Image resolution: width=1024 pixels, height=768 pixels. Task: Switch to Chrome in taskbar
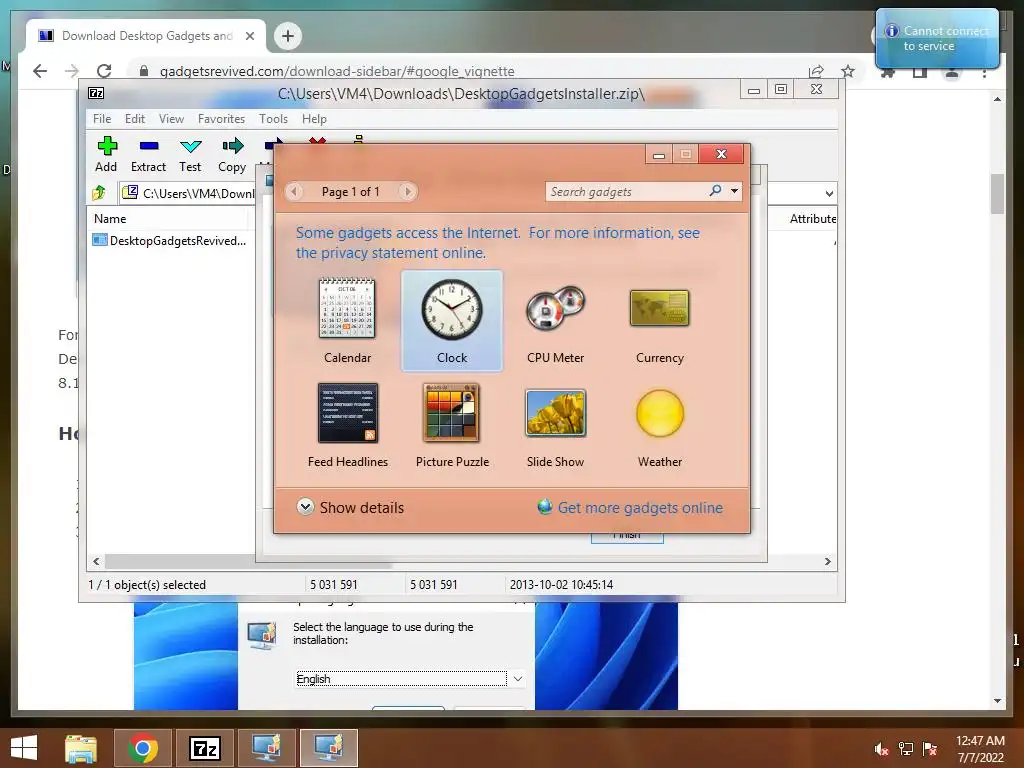pyautogui.click(x=143, y=748)
